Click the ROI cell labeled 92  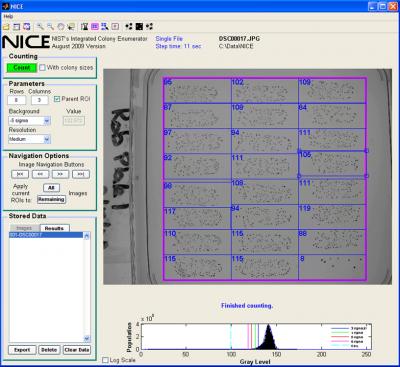tap(197, 167)
